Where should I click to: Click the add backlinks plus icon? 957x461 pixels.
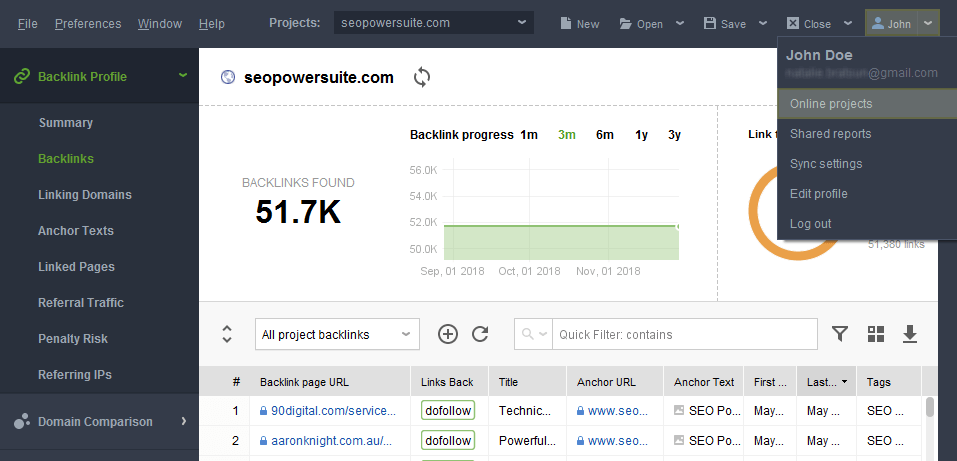coord(448,334)
